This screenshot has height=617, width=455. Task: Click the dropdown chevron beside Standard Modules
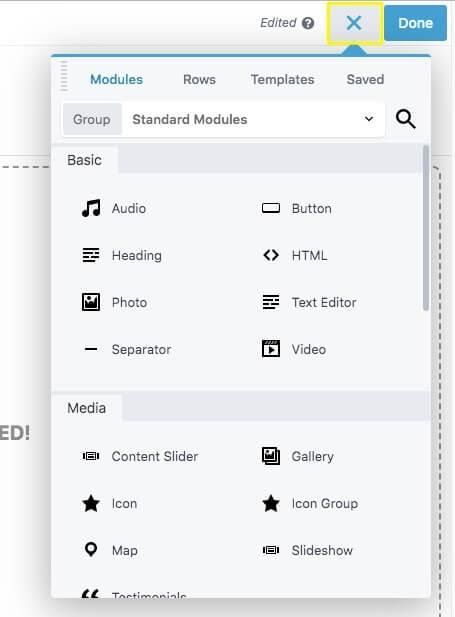click(x=369, y=119)
